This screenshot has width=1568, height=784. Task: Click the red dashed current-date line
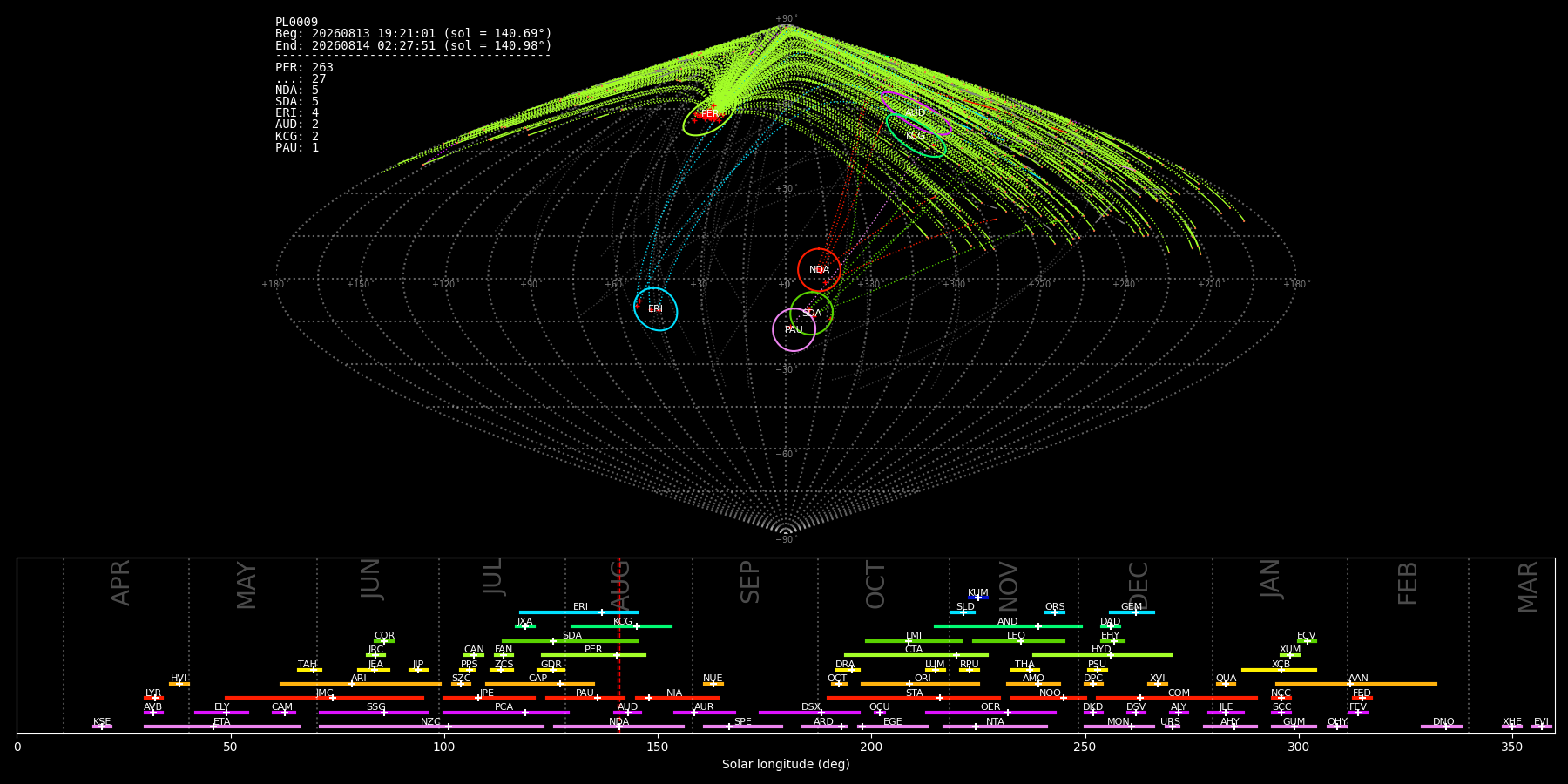pos(618,645)
